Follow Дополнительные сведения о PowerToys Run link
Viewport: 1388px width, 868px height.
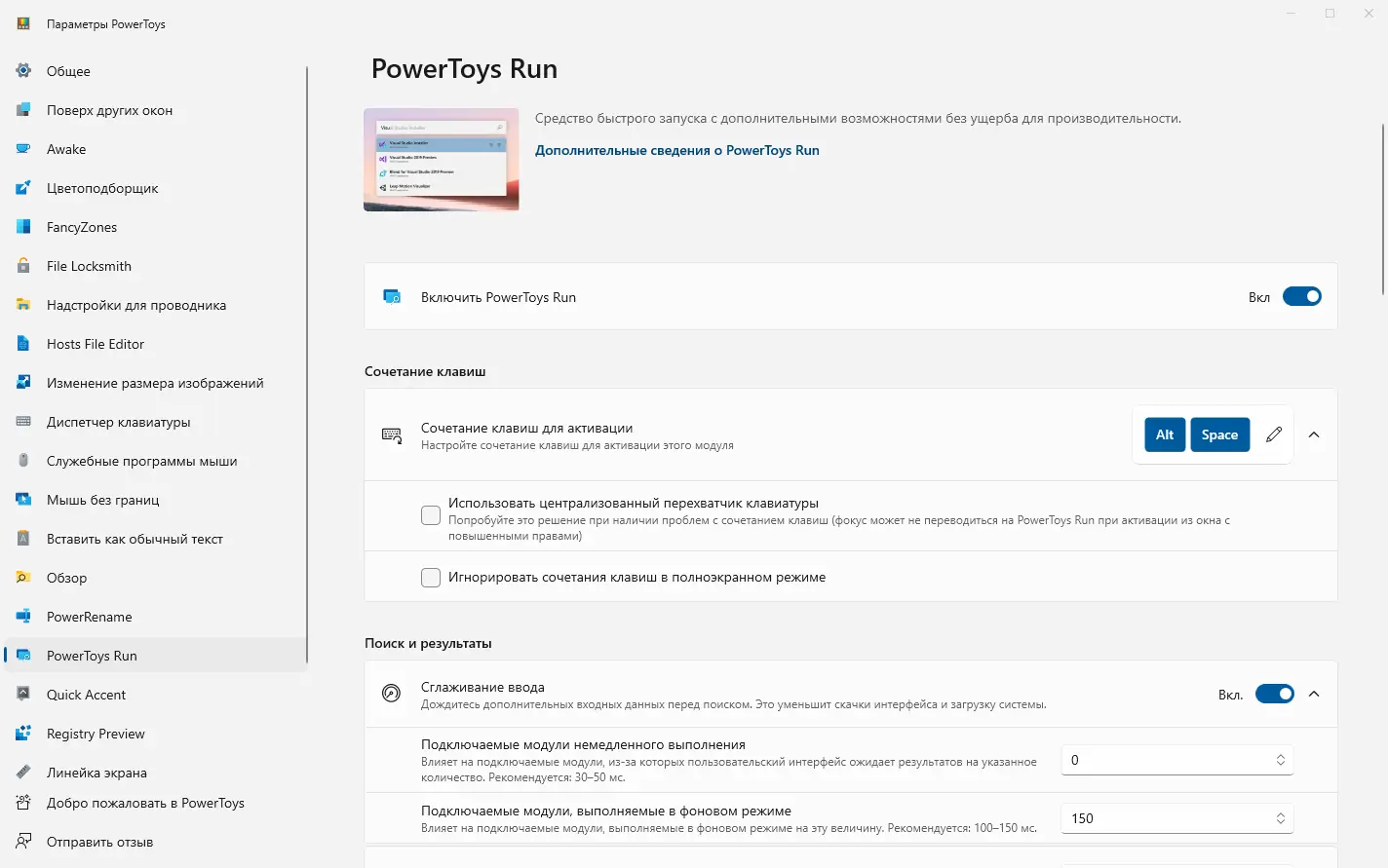point(677,150)
